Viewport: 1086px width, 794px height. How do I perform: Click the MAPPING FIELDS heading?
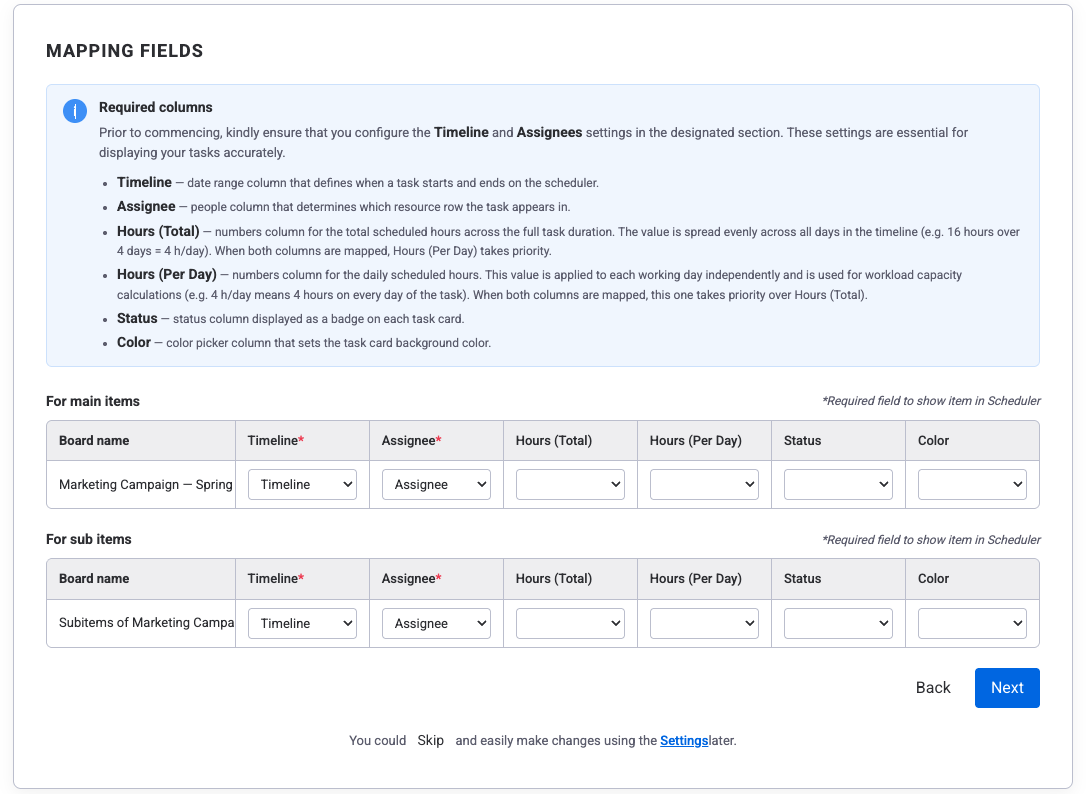pyautogui.click(x=125, y=51)
